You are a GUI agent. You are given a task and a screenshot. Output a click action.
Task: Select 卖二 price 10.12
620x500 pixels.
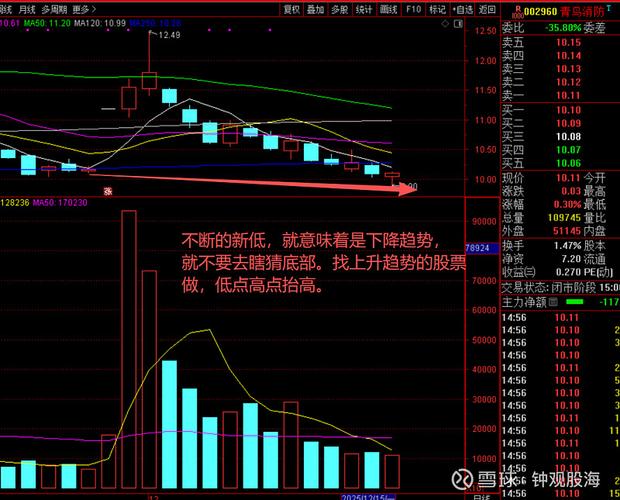point(568,82)
